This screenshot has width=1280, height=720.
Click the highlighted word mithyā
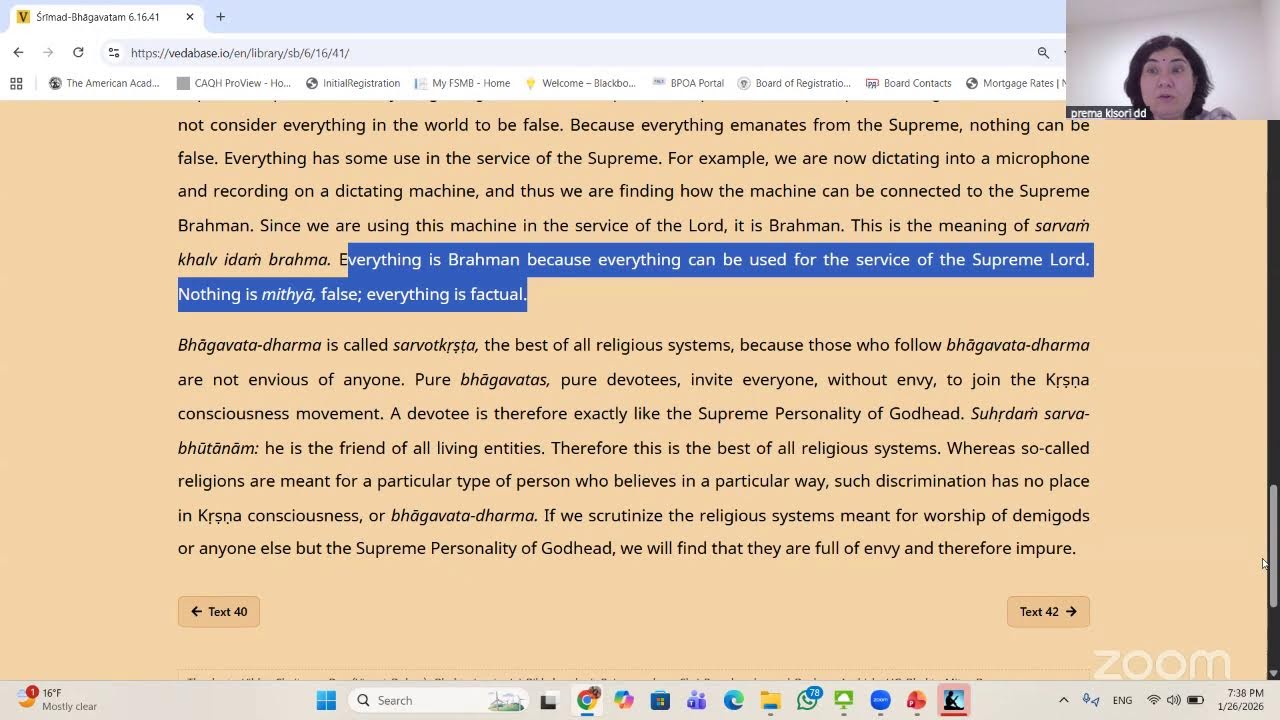coord(288,294)
